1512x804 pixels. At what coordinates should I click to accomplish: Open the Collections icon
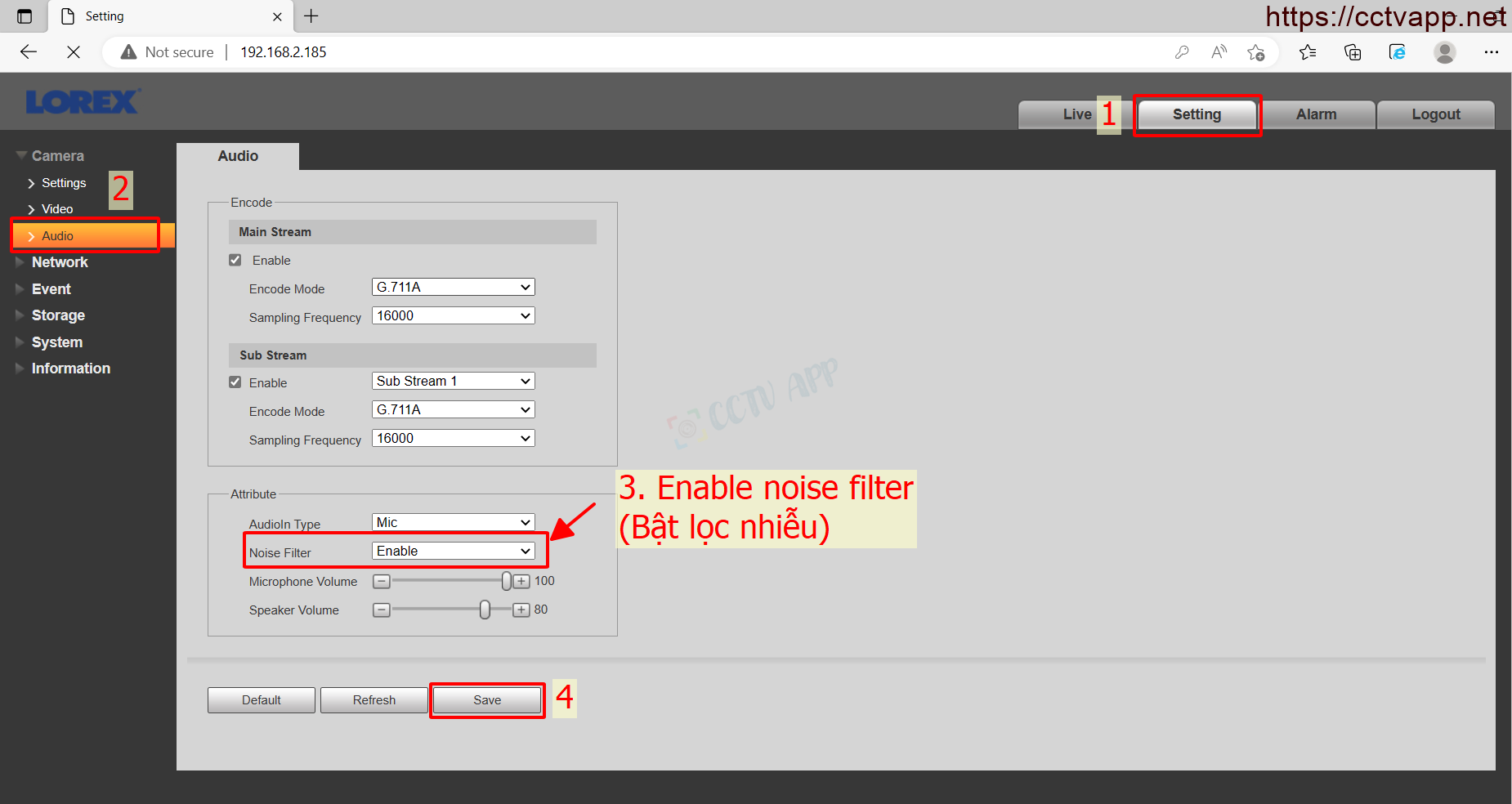point(1353,52)
